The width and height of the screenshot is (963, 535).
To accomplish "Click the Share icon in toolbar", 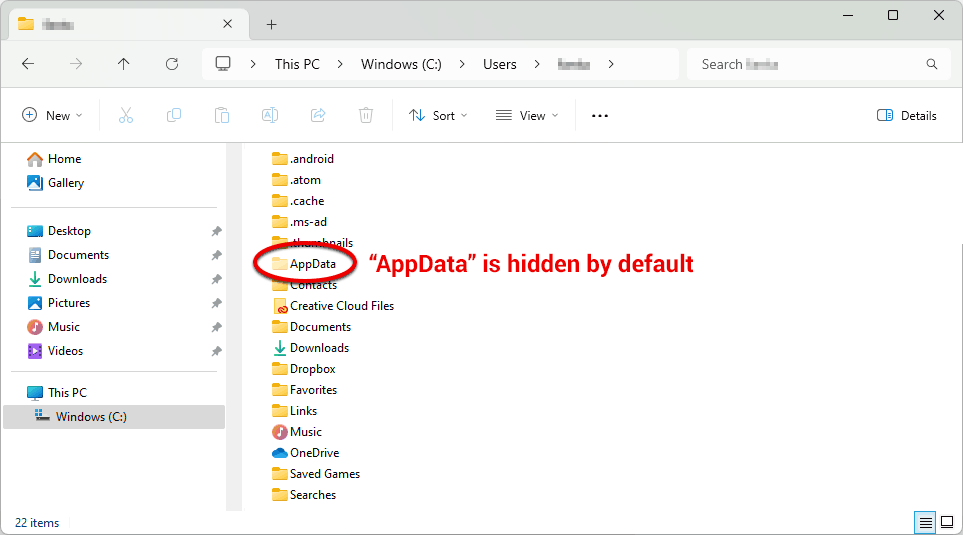I will tap(318, 116).
